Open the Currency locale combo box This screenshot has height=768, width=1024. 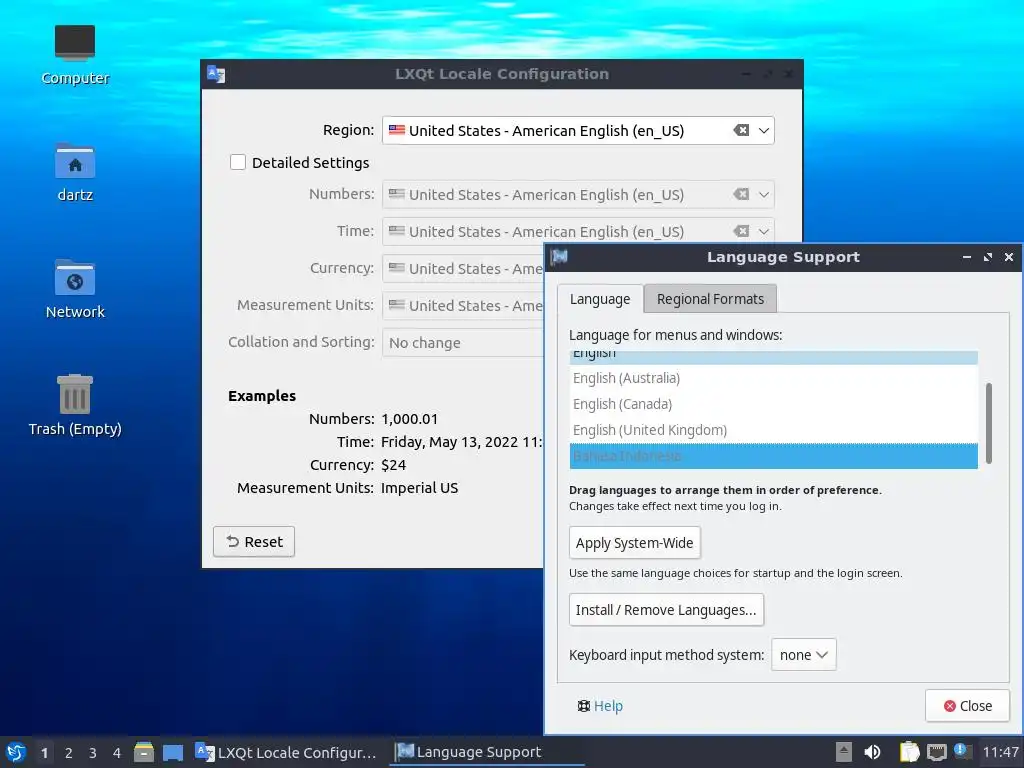463,268
